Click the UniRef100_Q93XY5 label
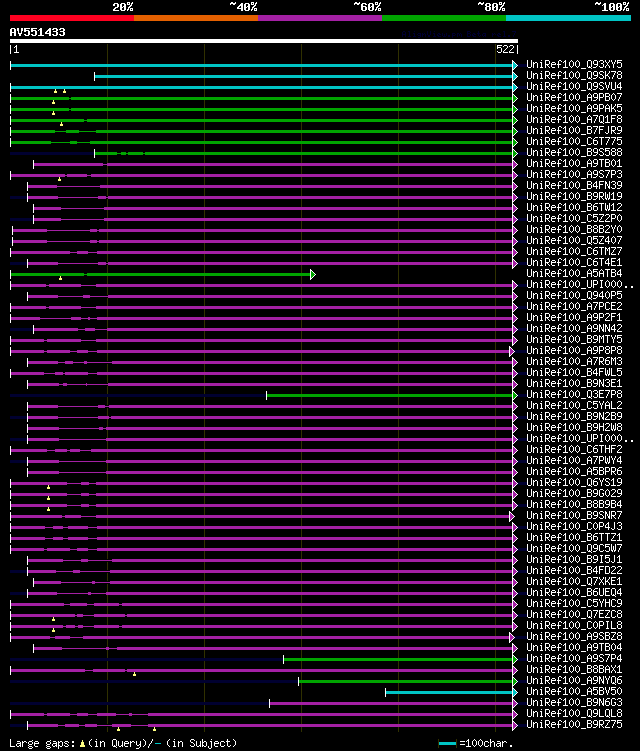The height and width of the screenshot is (751, 640). pyautogui.click(x=574, y=64)
